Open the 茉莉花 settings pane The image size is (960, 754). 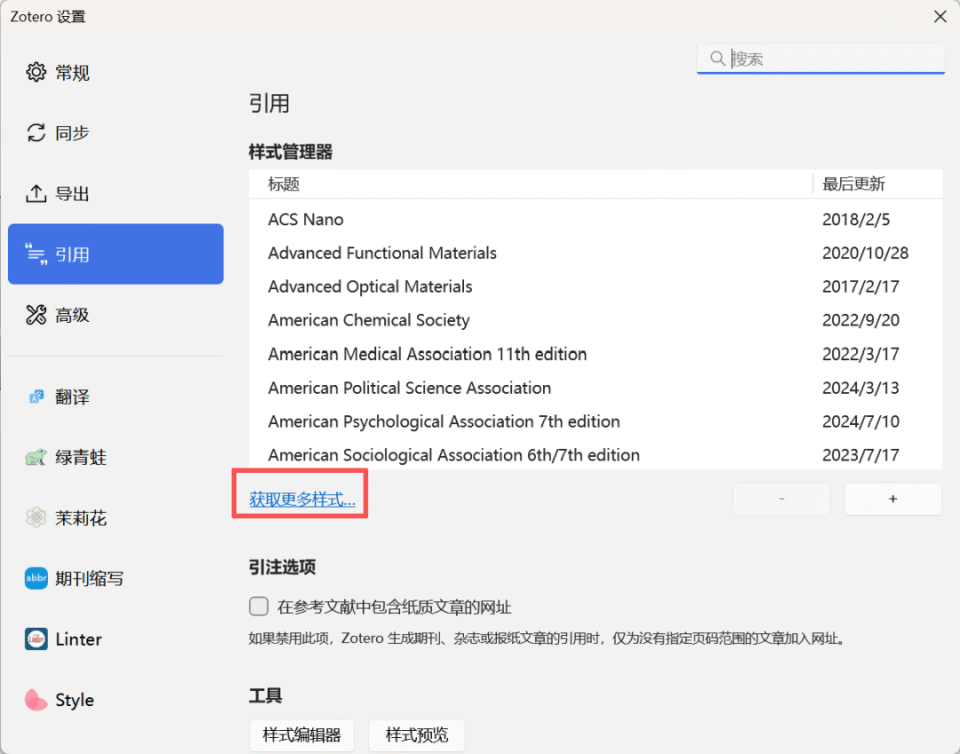116,518
